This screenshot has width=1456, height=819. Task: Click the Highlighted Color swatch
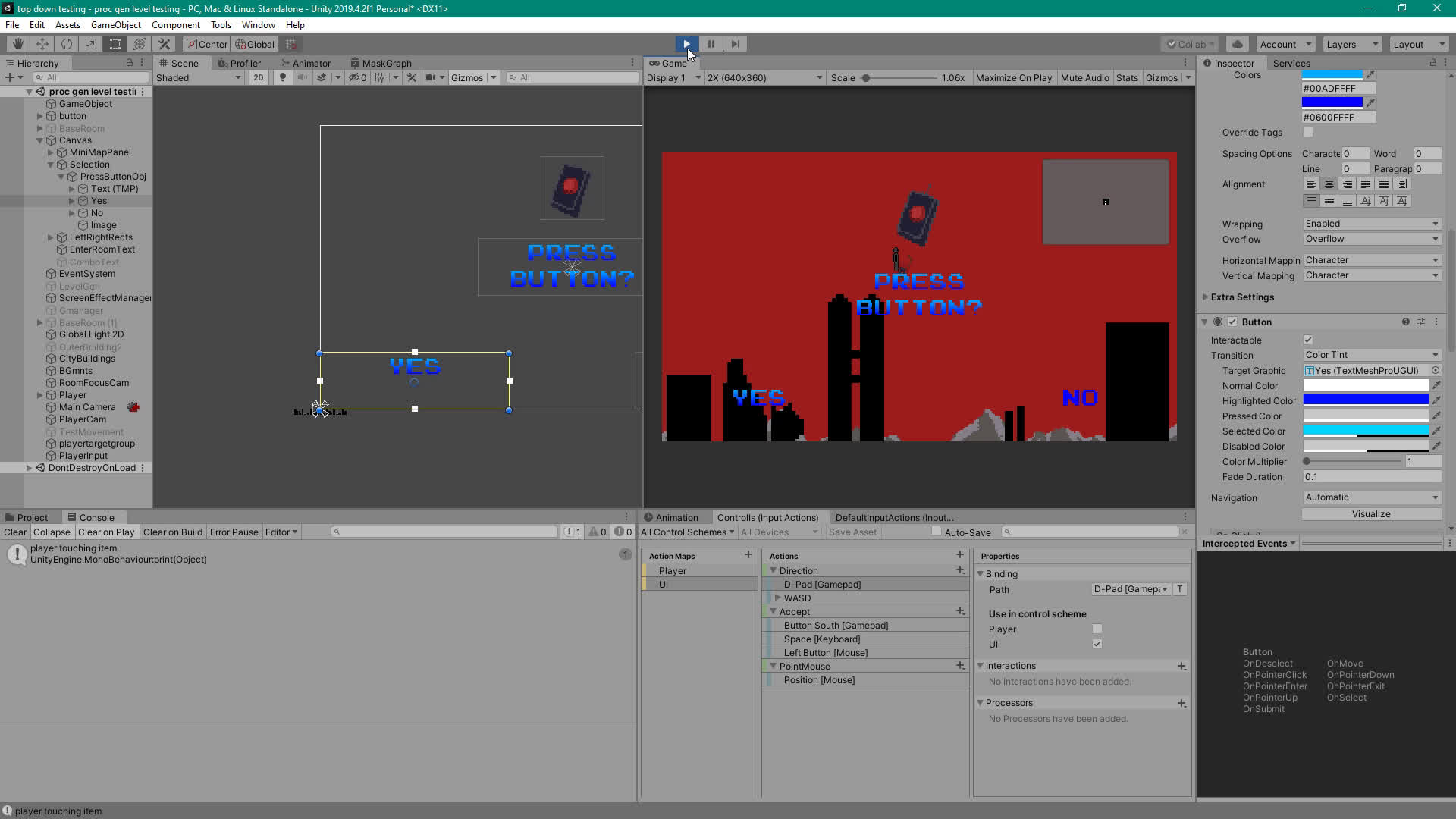click(x=1365, y=400)
